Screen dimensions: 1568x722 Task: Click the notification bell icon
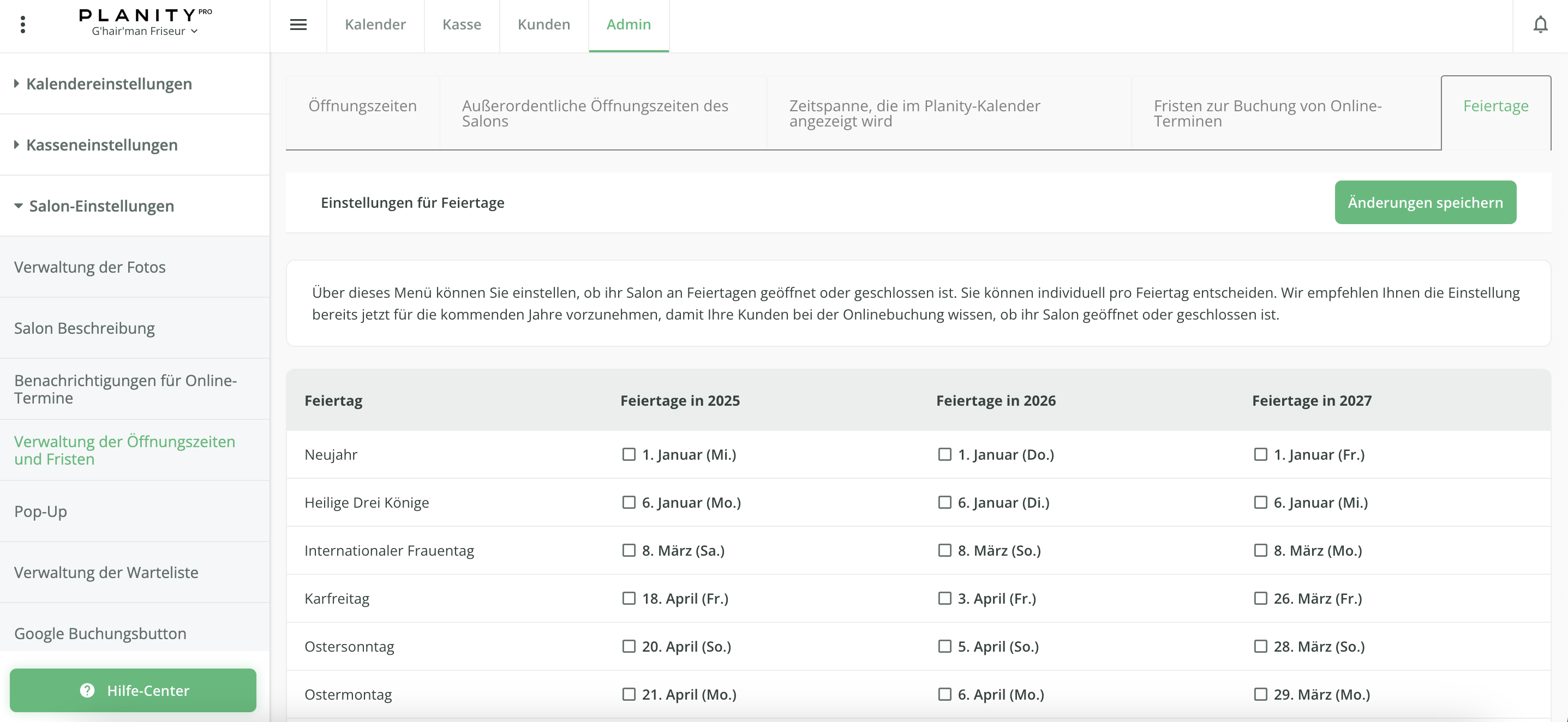1540,25
